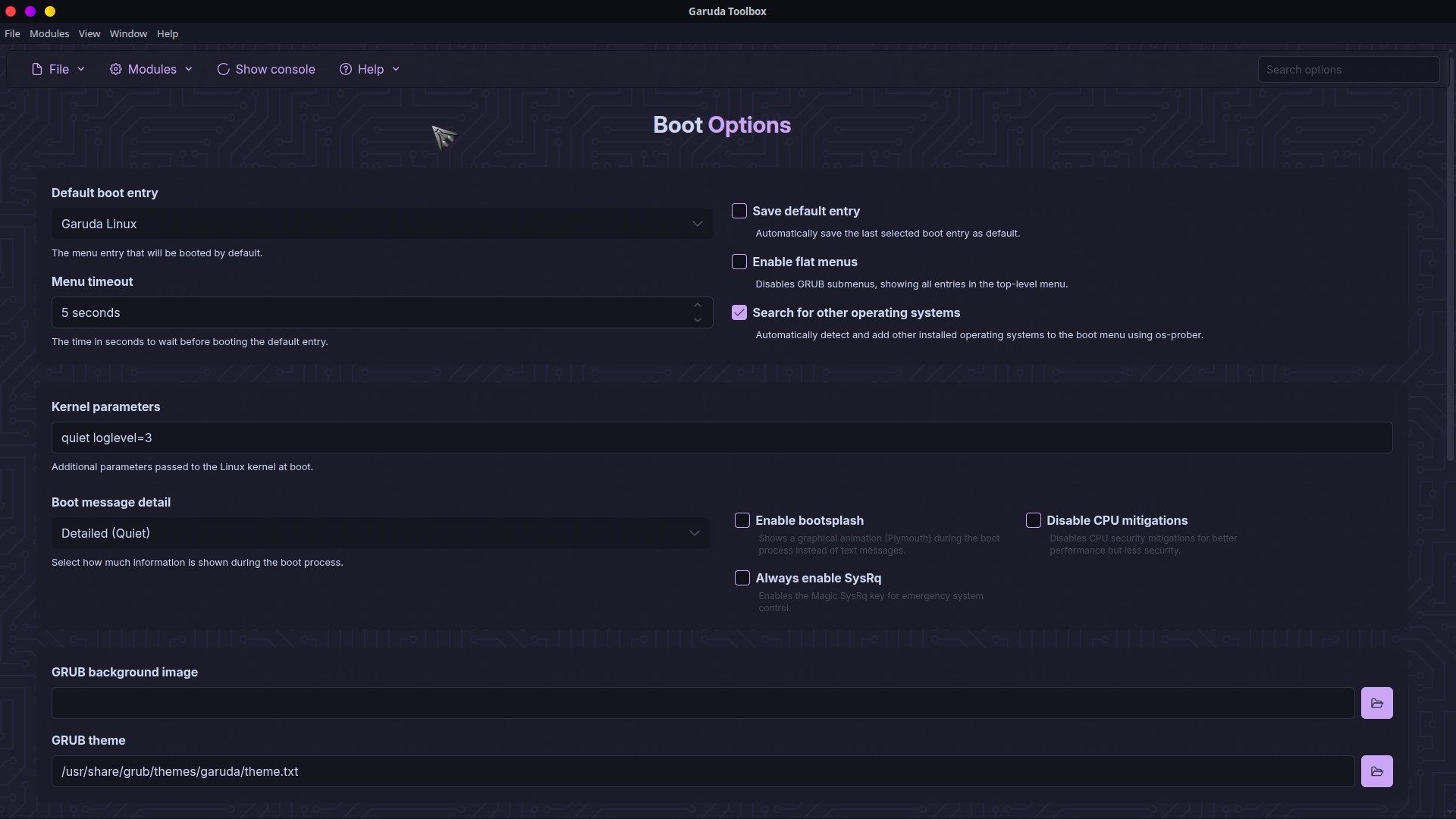Open the Modules toolbar dropdown
1456x819 pixels.
pyautogui.click(x=152, y=69)
